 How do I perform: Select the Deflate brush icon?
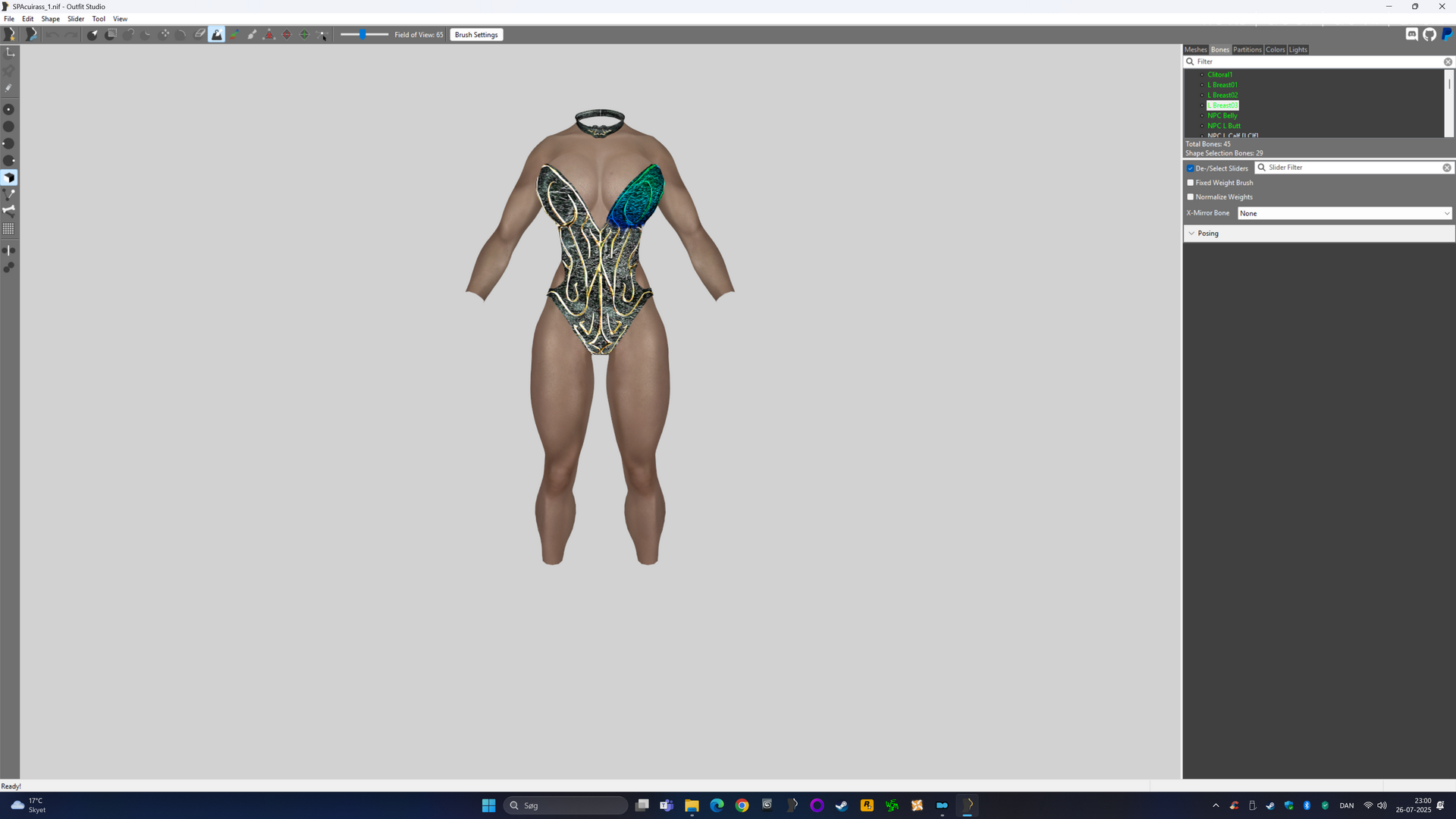click(x=146, y=35)
